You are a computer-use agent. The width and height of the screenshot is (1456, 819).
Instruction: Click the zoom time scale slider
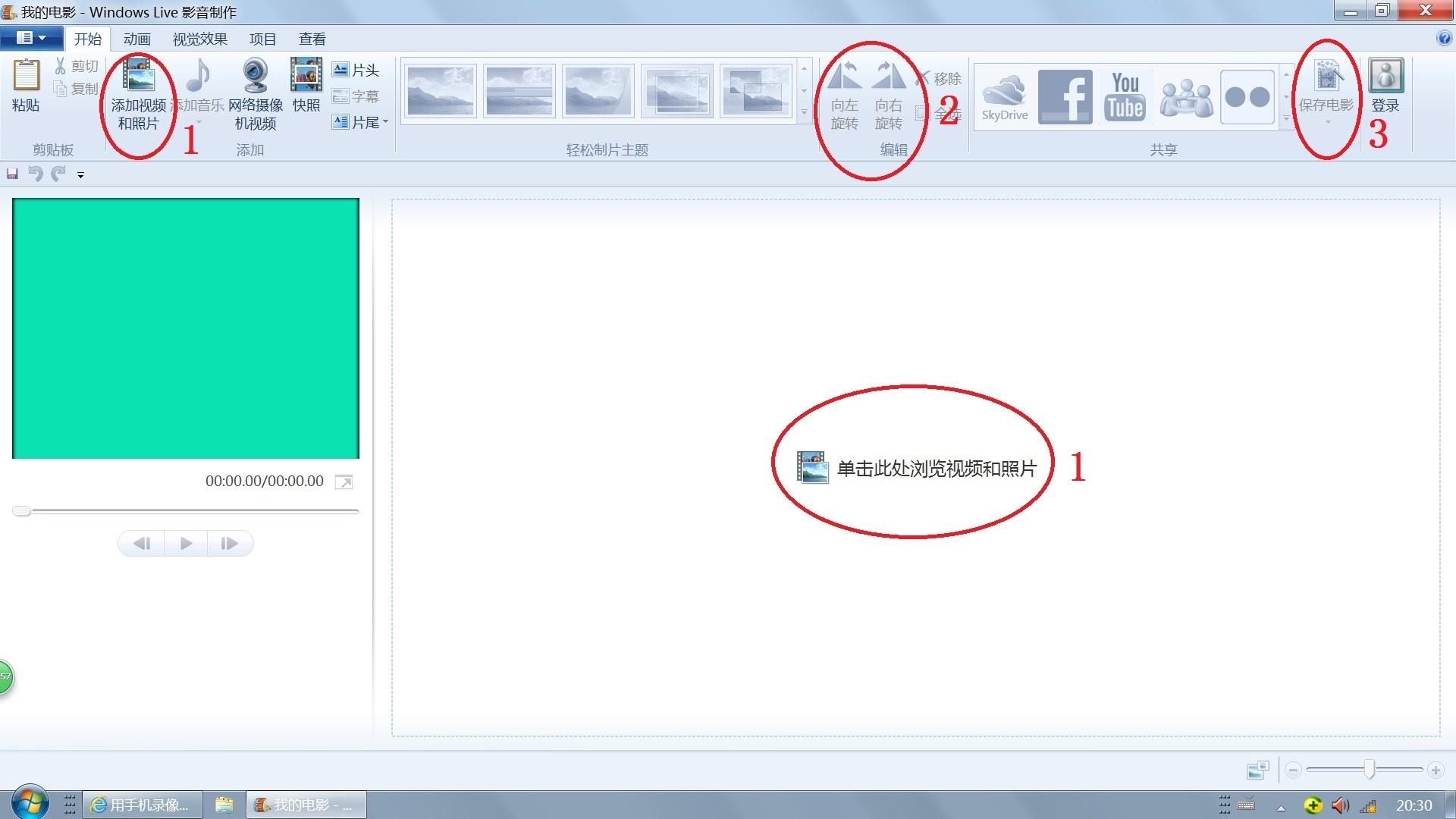point(1369,770)
